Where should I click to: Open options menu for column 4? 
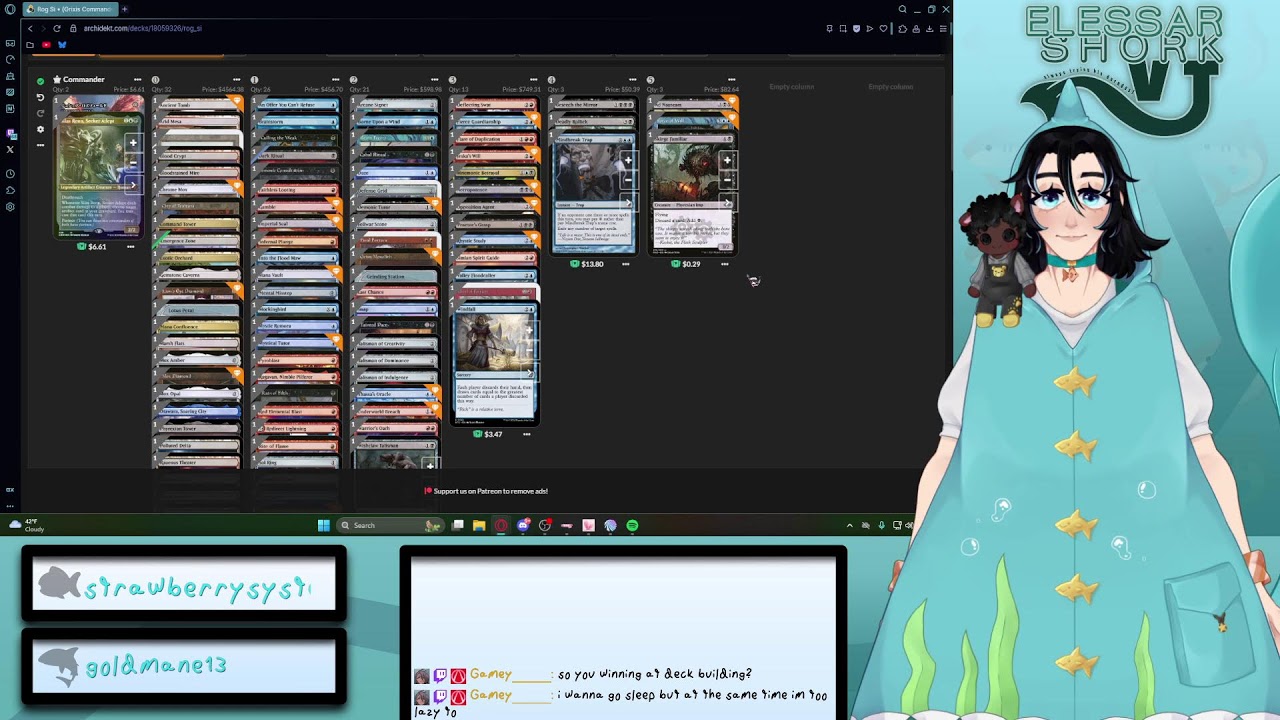[633, 79]
